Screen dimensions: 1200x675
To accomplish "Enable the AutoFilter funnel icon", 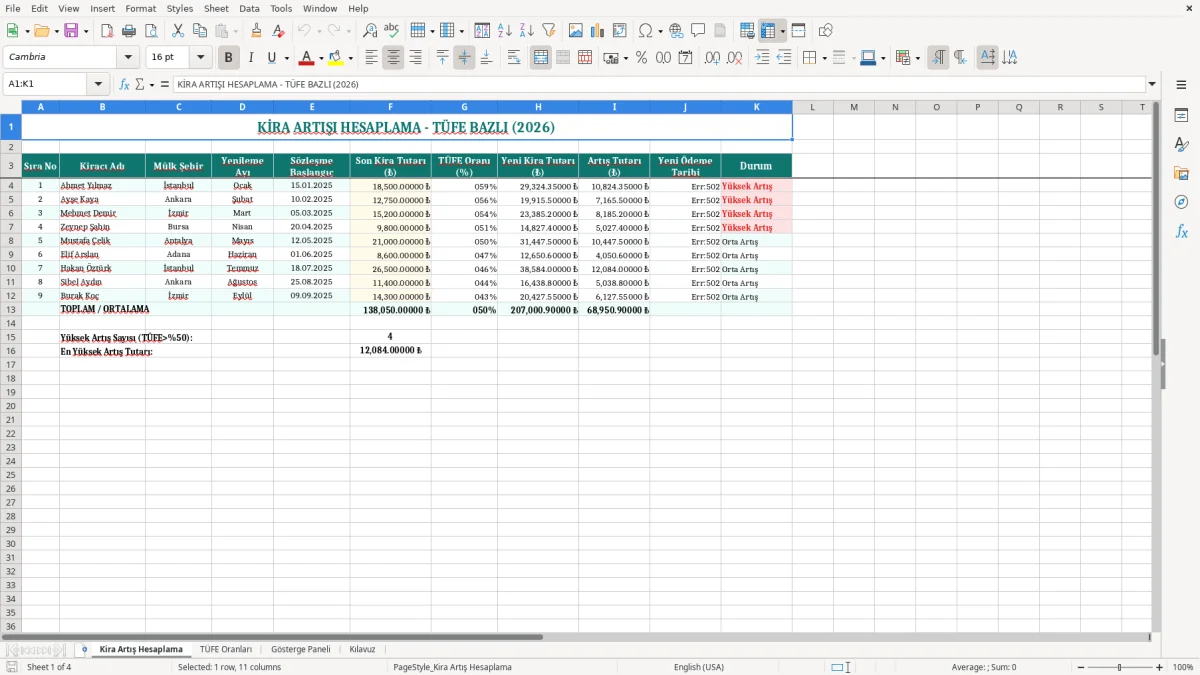I will pyautogui.click(x=549, y=31).
